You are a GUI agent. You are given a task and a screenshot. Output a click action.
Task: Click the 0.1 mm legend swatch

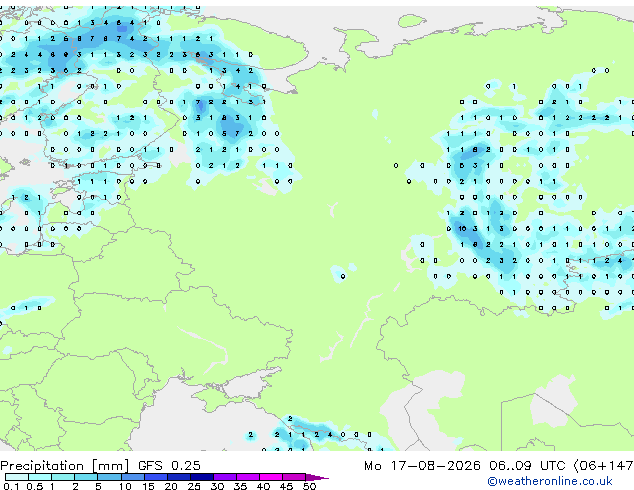point(17,477)
